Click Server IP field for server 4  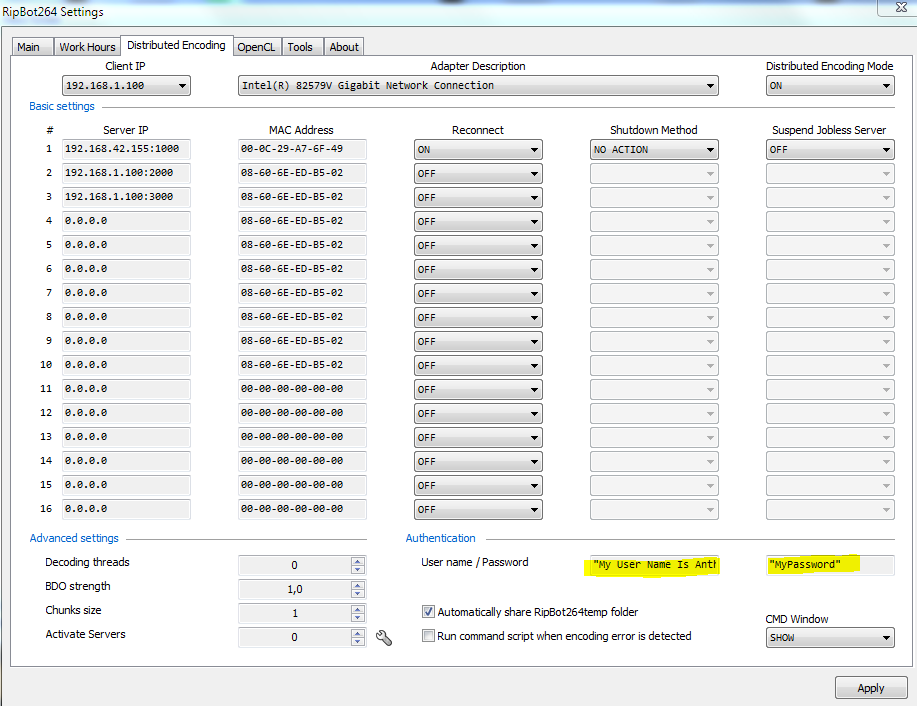(x=126, y=221)
